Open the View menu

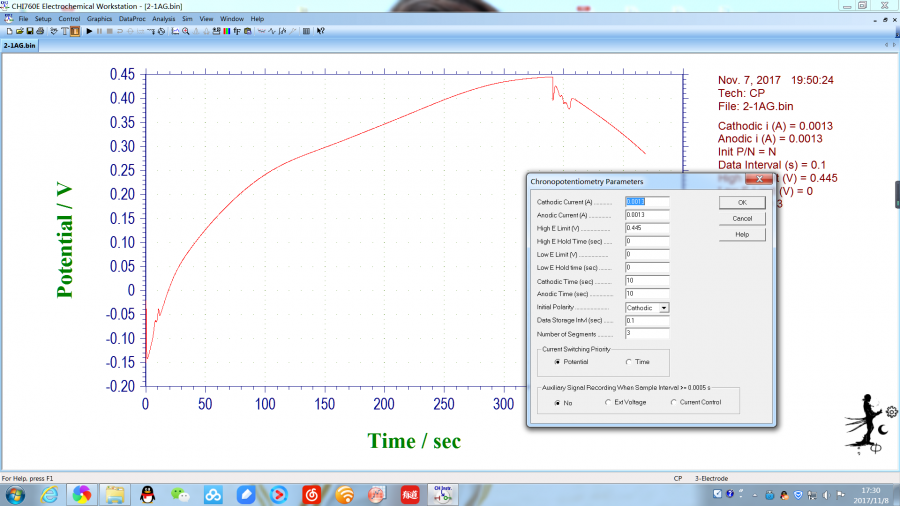click(x=206, y=19)
